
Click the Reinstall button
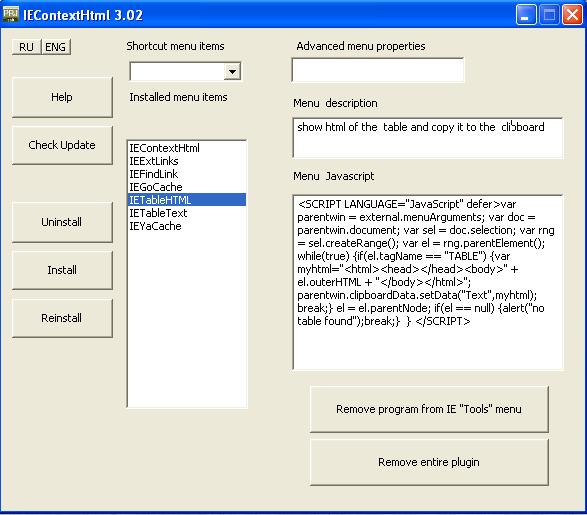pos(62,318)
